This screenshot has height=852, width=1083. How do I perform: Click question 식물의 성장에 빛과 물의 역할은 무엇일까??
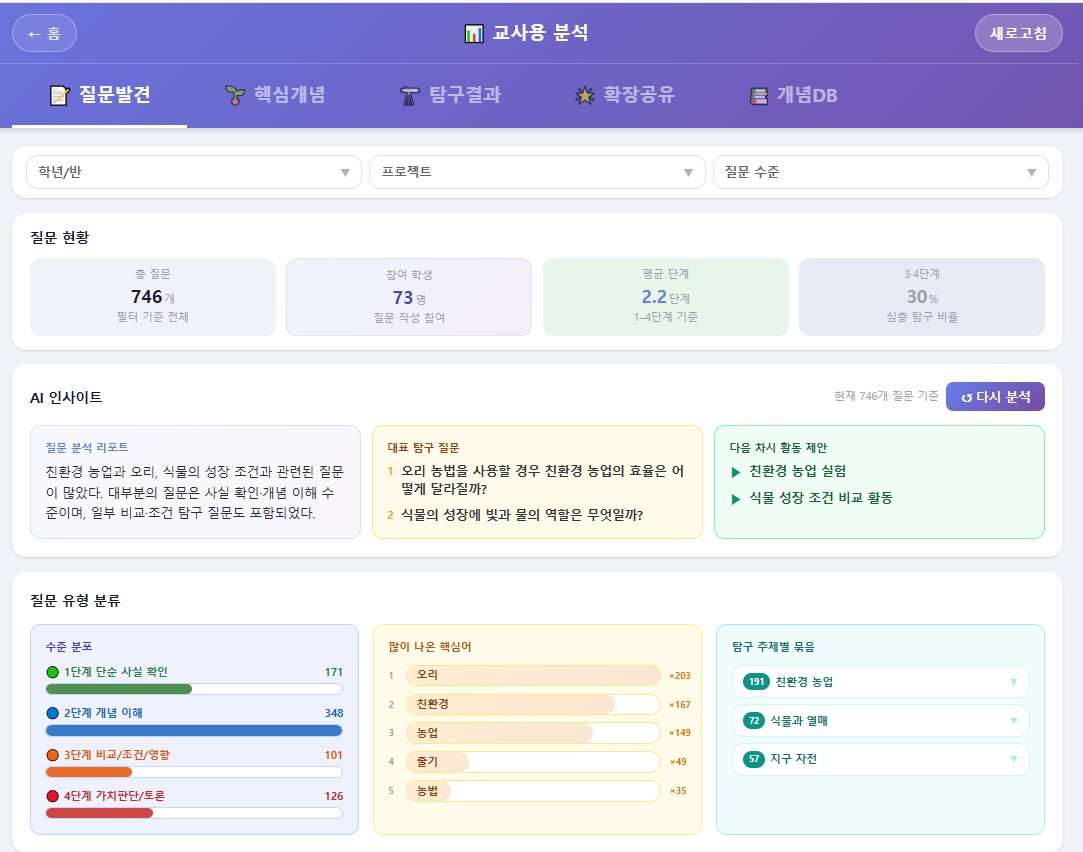pos(522,515)
